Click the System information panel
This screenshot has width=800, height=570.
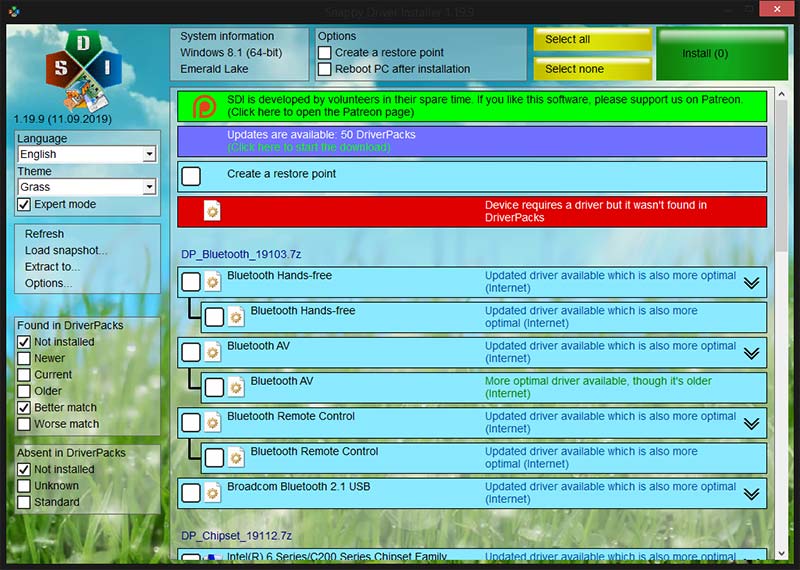pyautogui.click(x=239, y=54)
